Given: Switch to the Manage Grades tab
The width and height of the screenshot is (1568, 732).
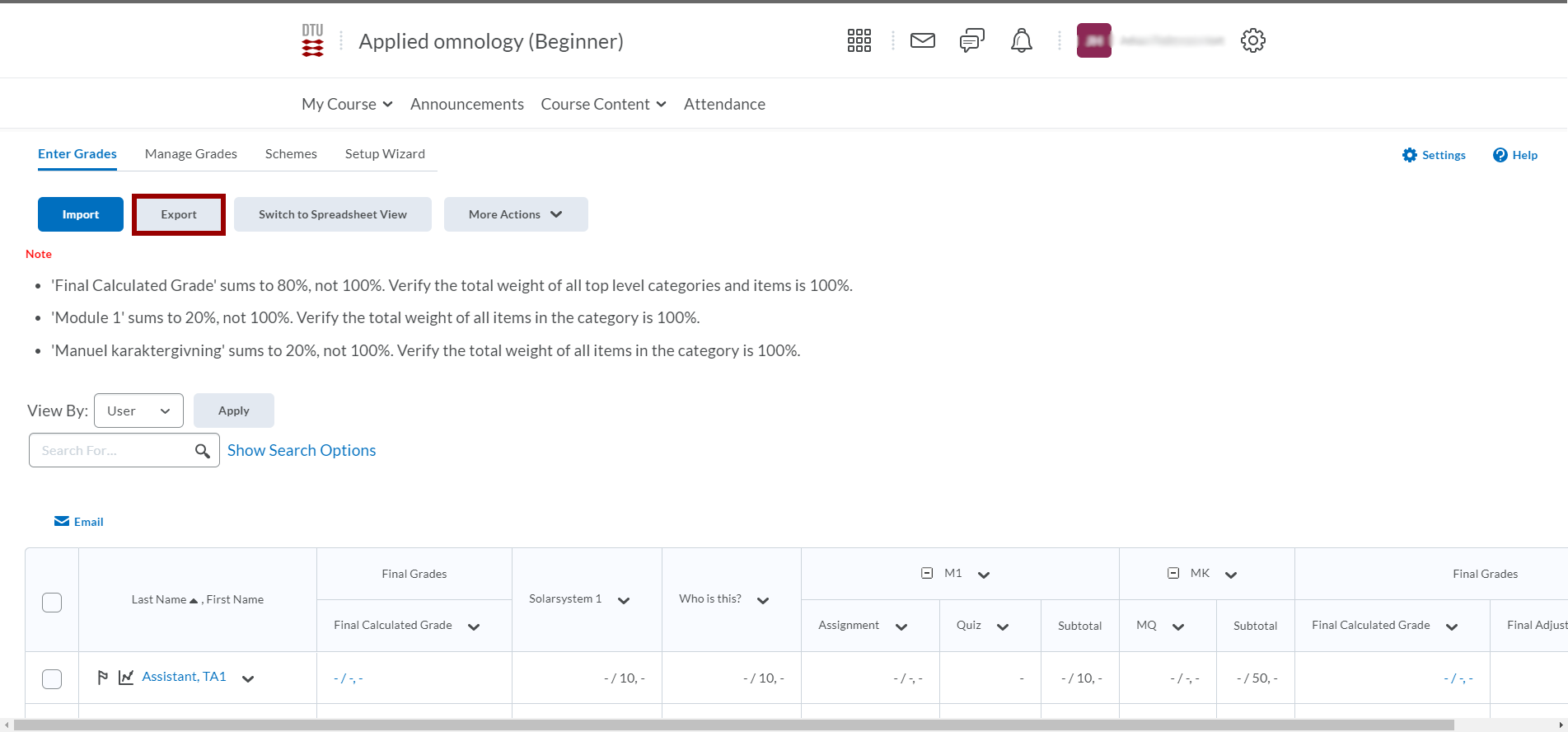Looking at the screenshot, I should click(190, 154).
